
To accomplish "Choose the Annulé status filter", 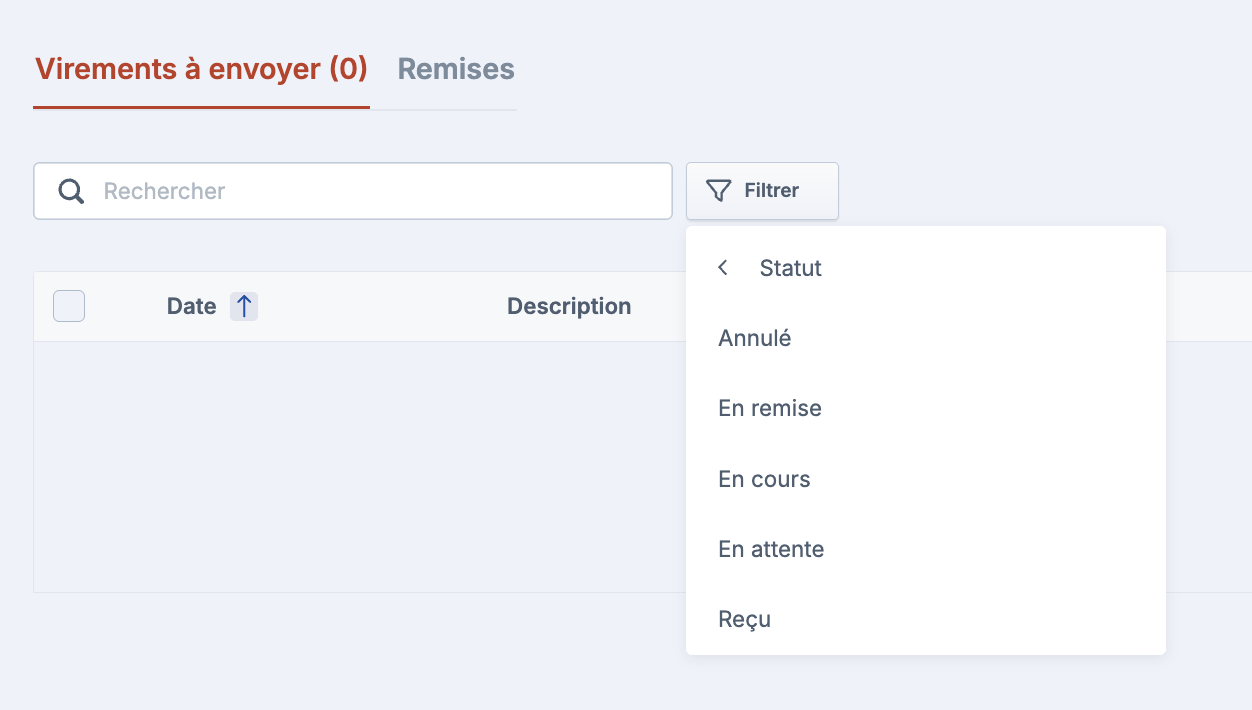I will coord(755,338).
